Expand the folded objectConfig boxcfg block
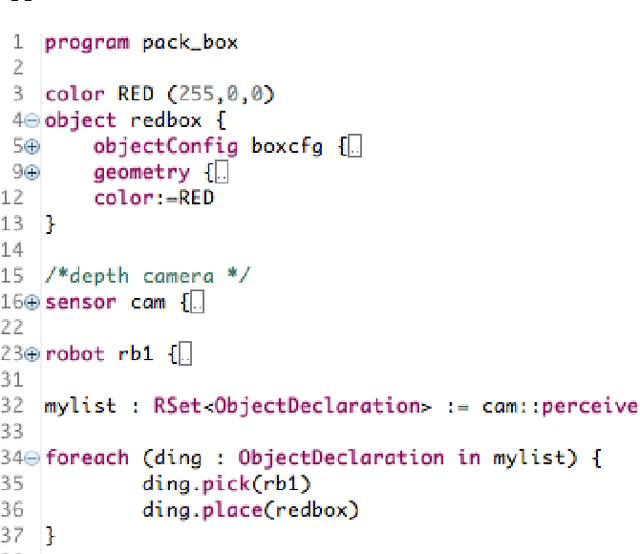The width and height of the screenshot is (640, 554). pos(32,146)
